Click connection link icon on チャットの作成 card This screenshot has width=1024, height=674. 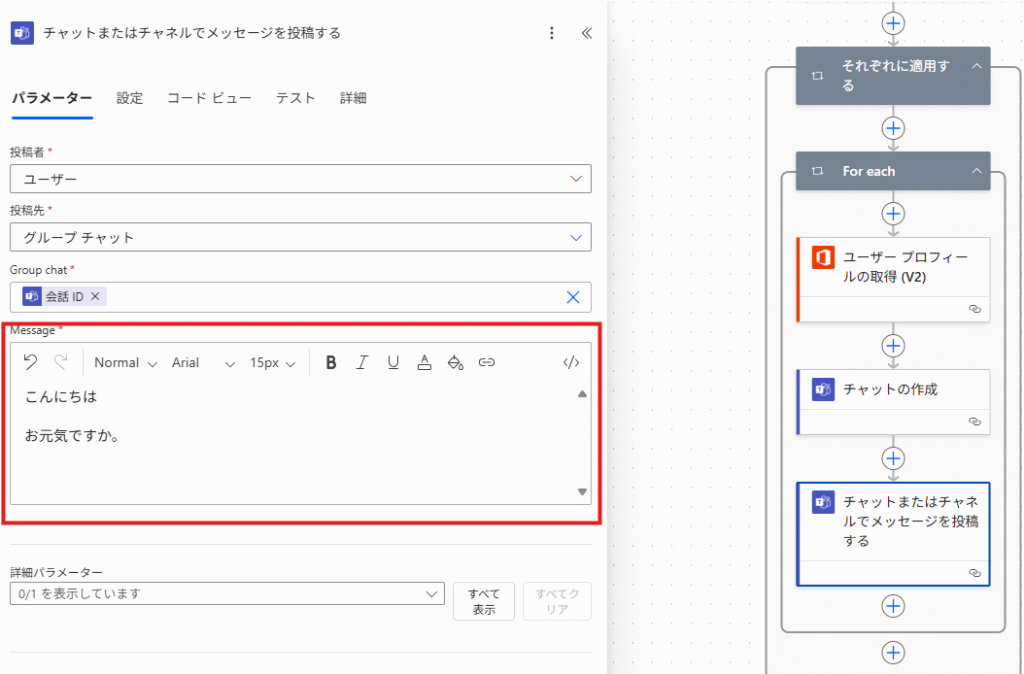[x=974, y=421]
